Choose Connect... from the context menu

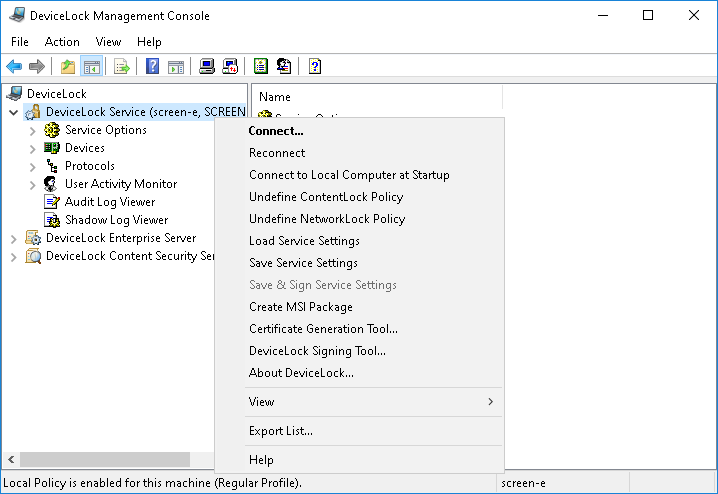276,131
